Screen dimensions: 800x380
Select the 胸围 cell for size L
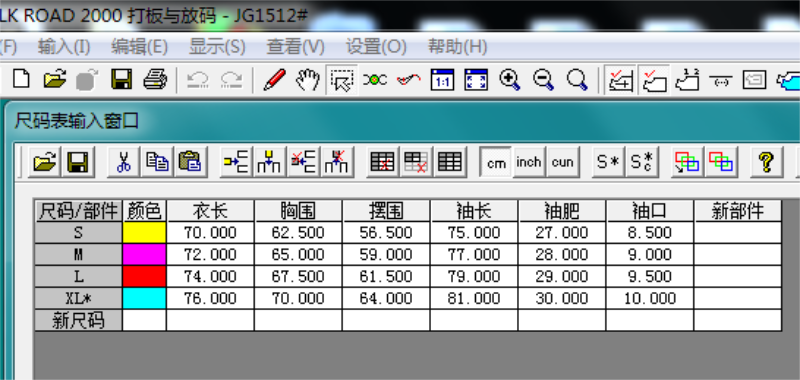click(298, 276)
